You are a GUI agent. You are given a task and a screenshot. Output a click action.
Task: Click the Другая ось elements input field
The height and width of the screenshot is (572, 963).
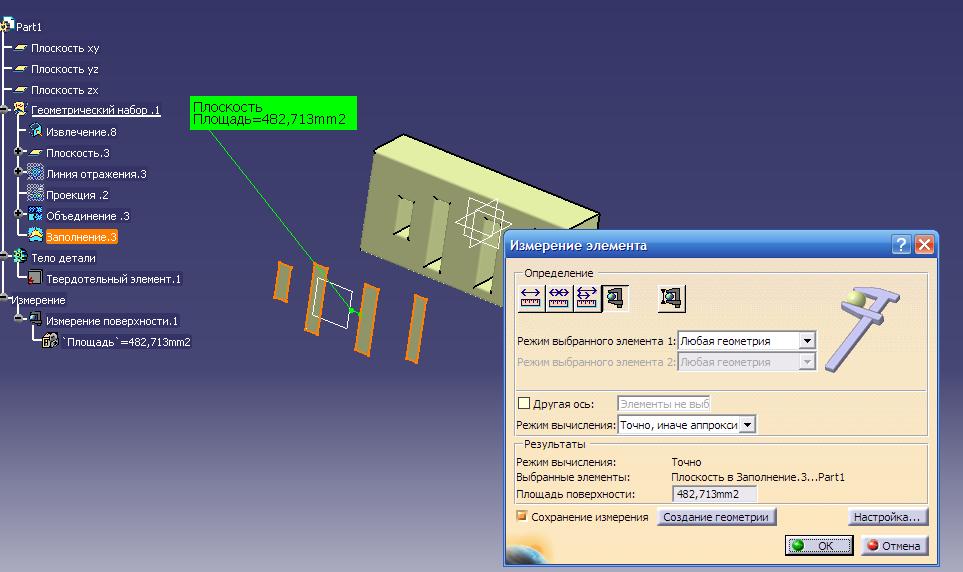[663, 404]
